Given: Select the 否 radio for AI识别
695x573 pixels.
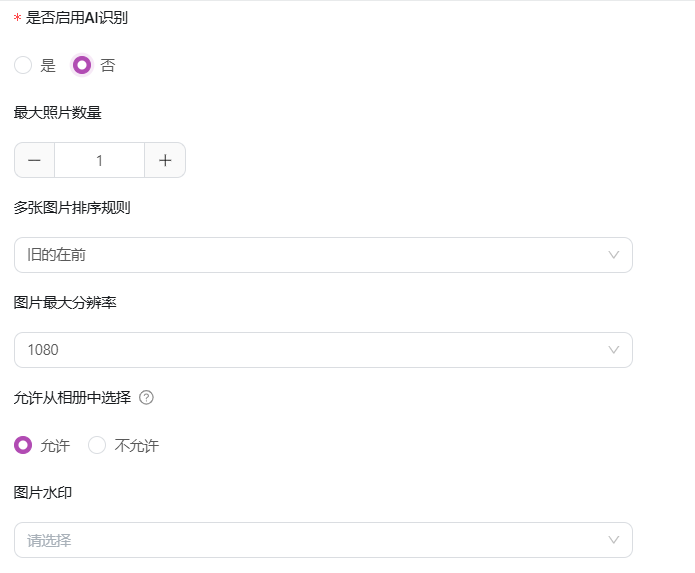Looking at the screenshot, I should pyautogui.click(x=82, y=65).
